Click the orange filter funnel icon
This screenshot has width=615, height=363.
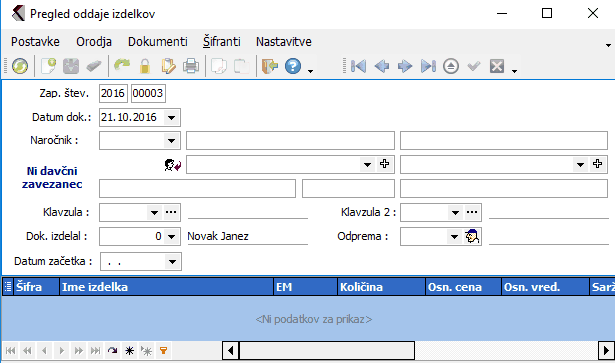pos(164,350)
